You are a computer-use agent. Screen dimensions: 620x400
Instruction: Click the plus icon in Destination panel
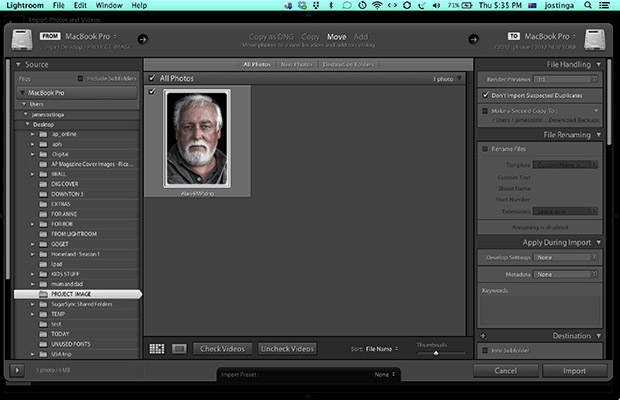(483, 336)
